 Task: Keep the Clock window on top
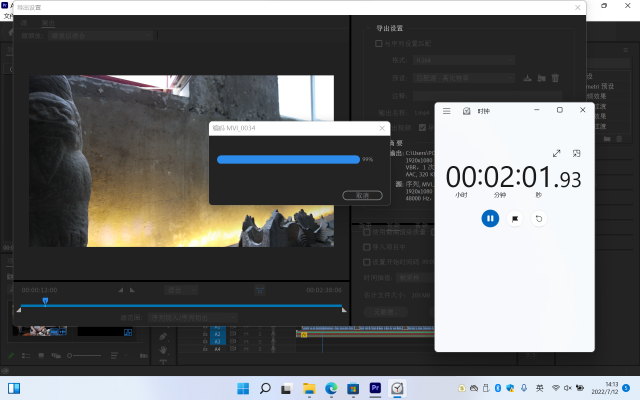576,153
